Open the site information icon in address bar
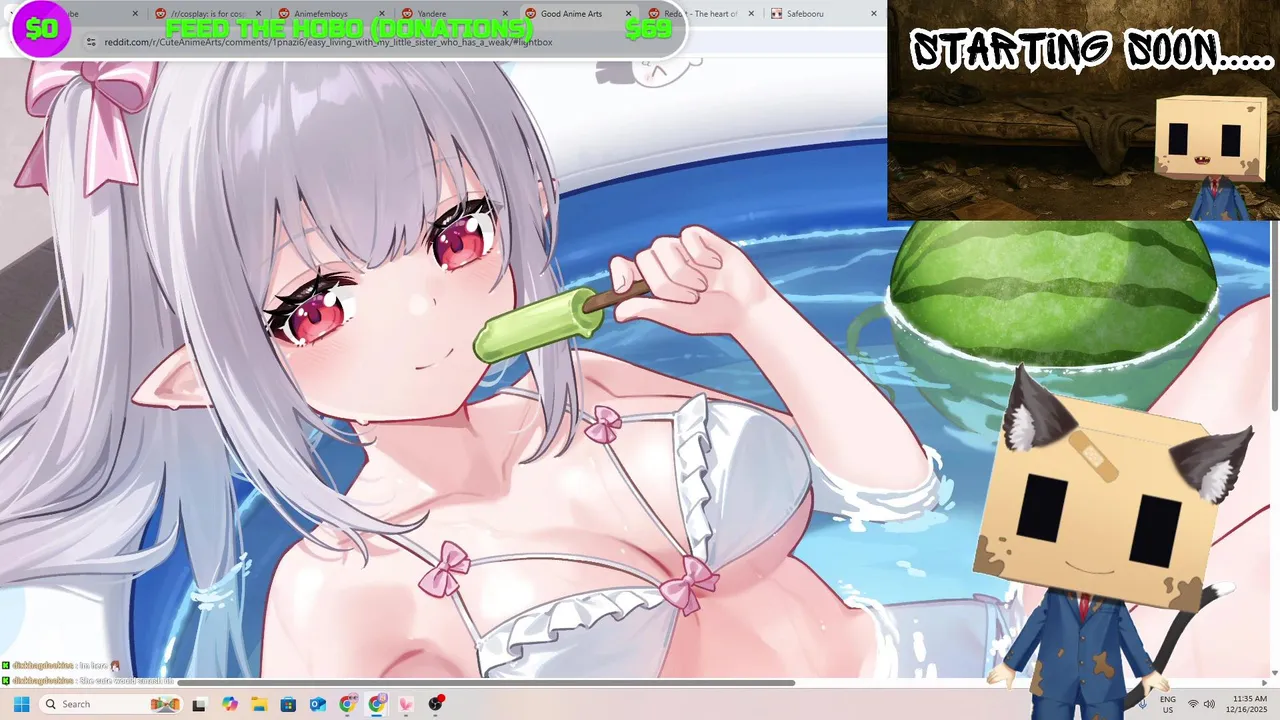This screenshot has height=720, width=1280. [x=91, y=42]
